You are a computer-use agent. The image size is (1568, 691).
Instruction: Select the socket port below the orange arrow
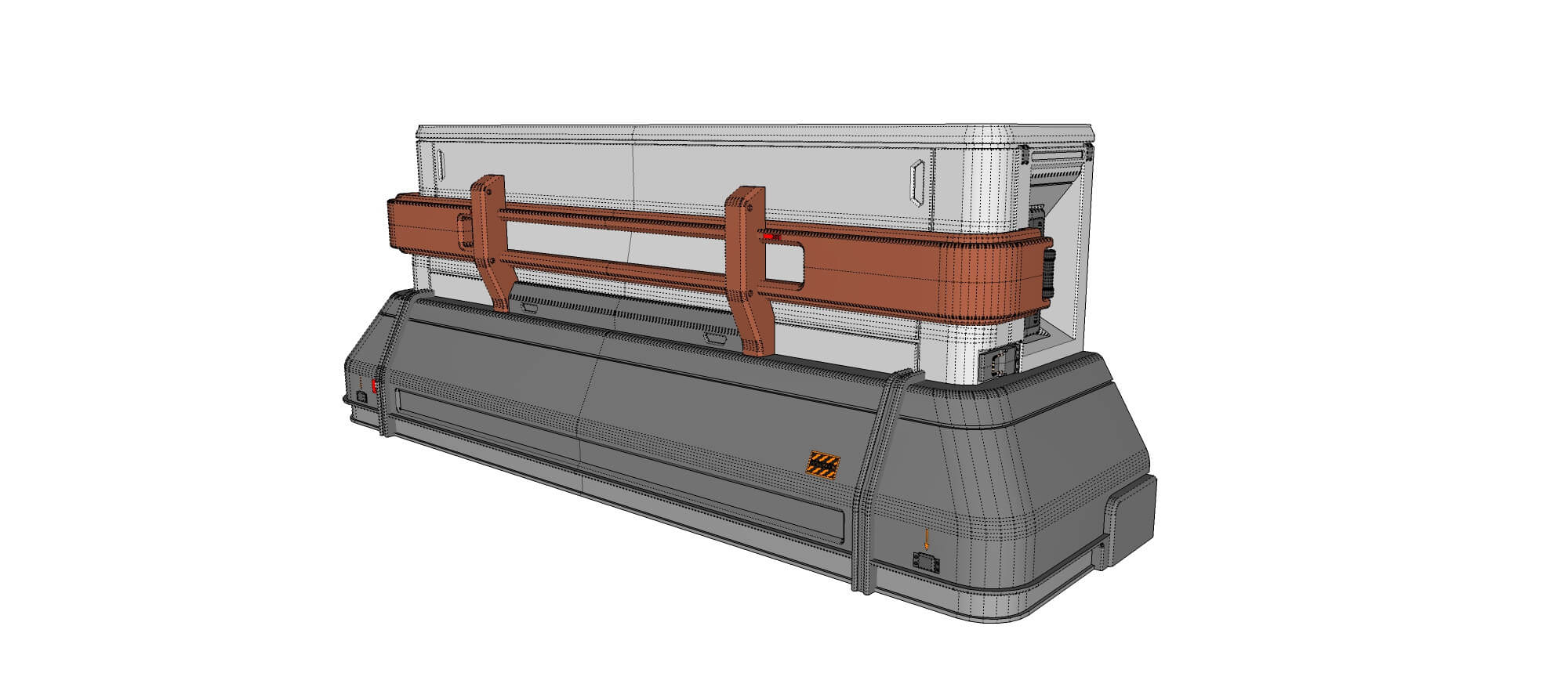click(926, 562)
